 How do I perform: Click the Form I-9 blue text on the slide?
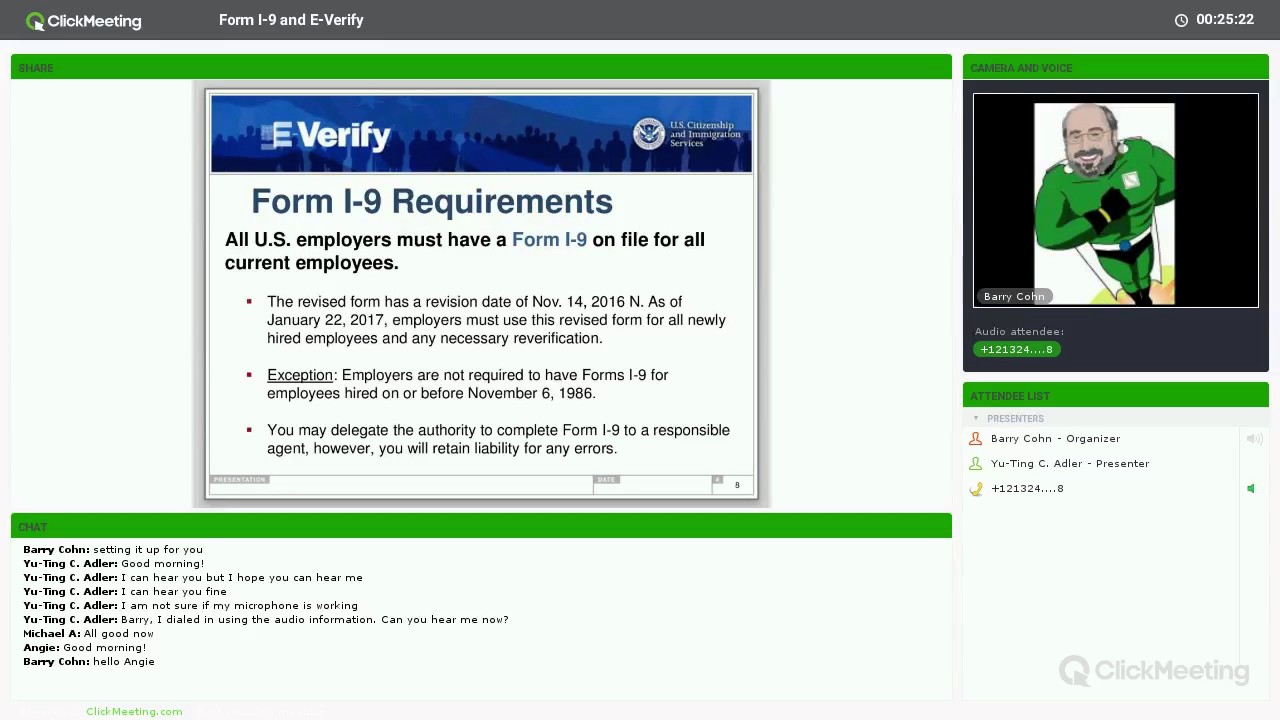point(549,240)
